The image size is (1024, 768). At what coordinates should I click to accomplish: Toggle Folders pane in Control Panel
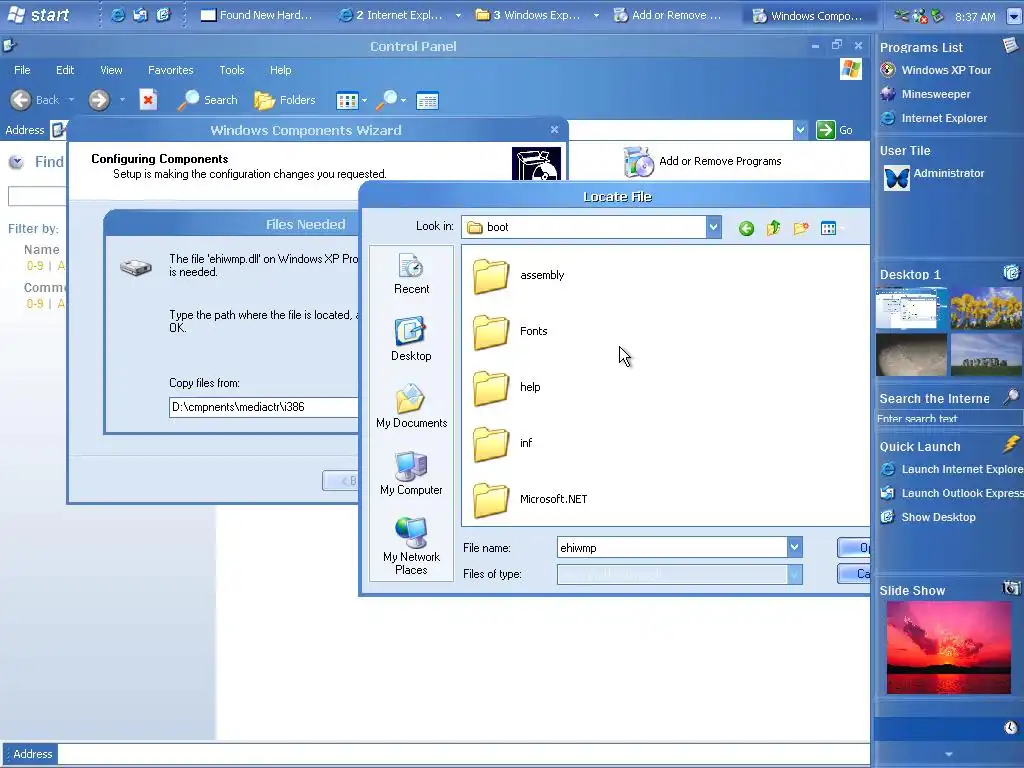tap(285, 100)
